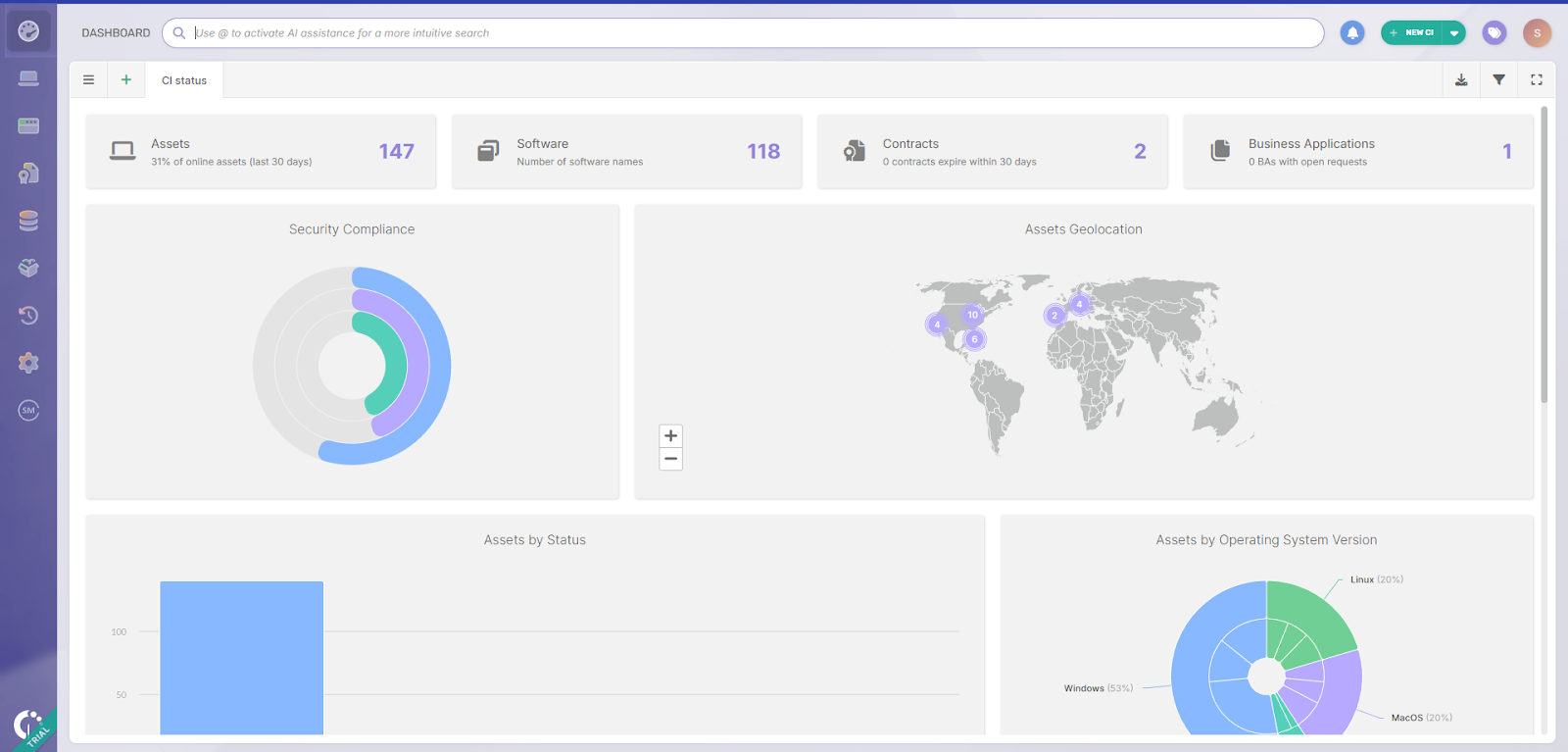Image resolution: width=1568 pixels, height=752 pixels.
Task: Toggle fullscreen dashboard view
Action: 1537,80
